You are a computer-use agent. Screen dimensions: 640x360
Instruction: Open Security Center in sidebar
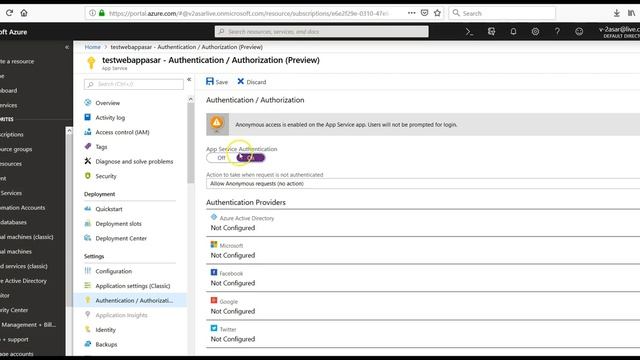pyautogui.click(x=14, y=310)
